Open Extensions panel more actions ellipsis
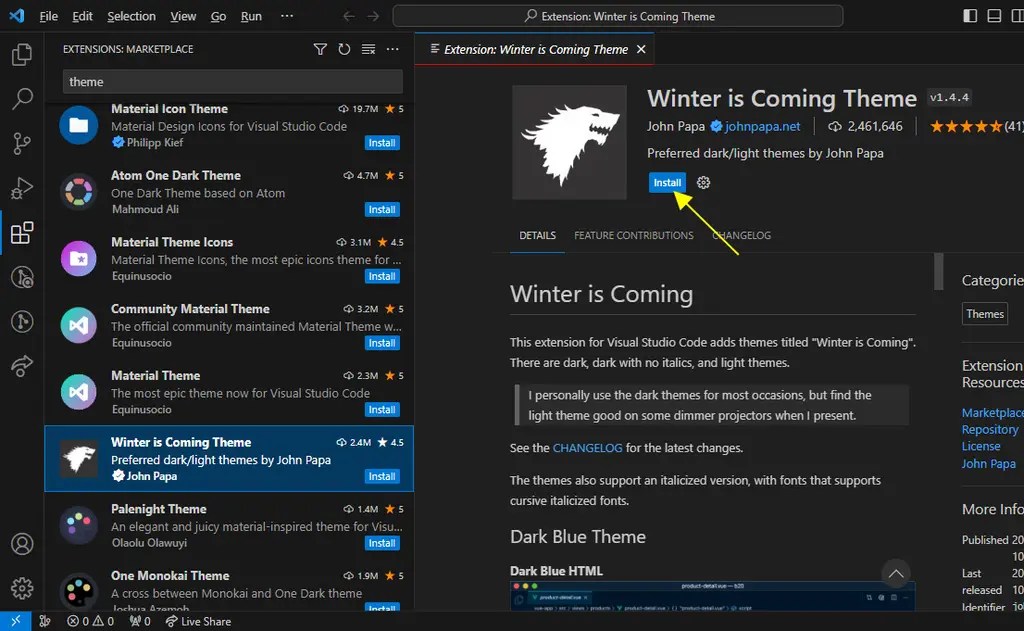Screen dimensions: 1024x631 tap(392, 49)
